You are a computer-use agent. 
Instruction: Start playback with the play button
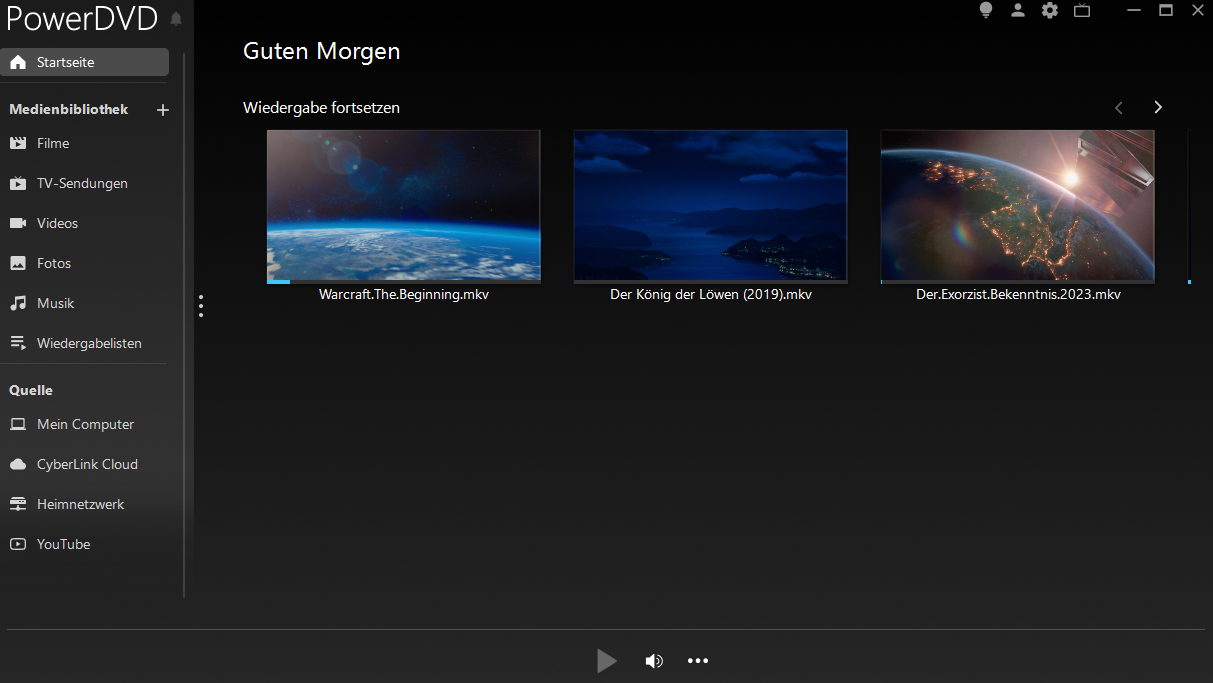(606, 661)
